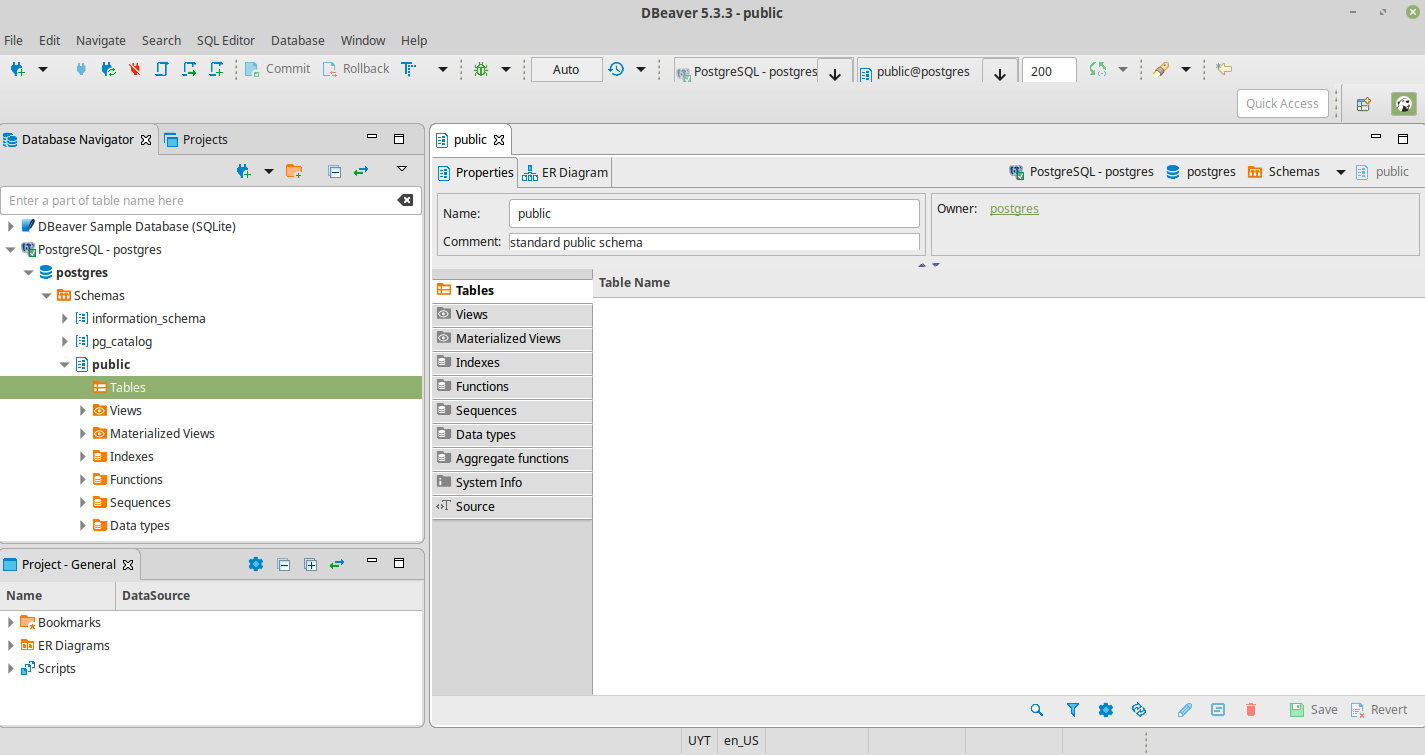Open the dropdown arrow beside the New Connection icon

point(43,69)
